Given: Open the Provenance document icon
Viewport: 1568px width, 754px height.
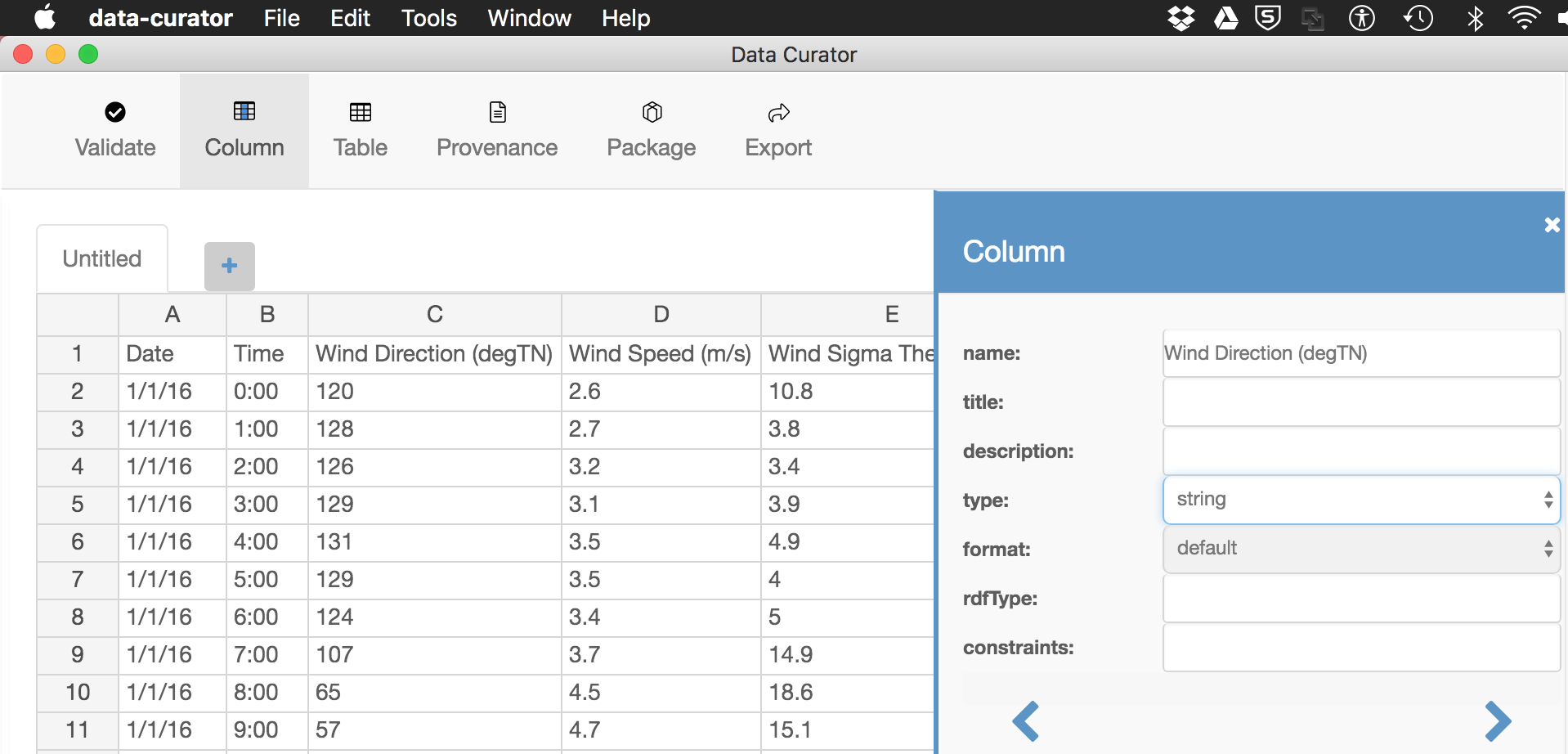Looking at the screenshot, I should pos(497,112).
